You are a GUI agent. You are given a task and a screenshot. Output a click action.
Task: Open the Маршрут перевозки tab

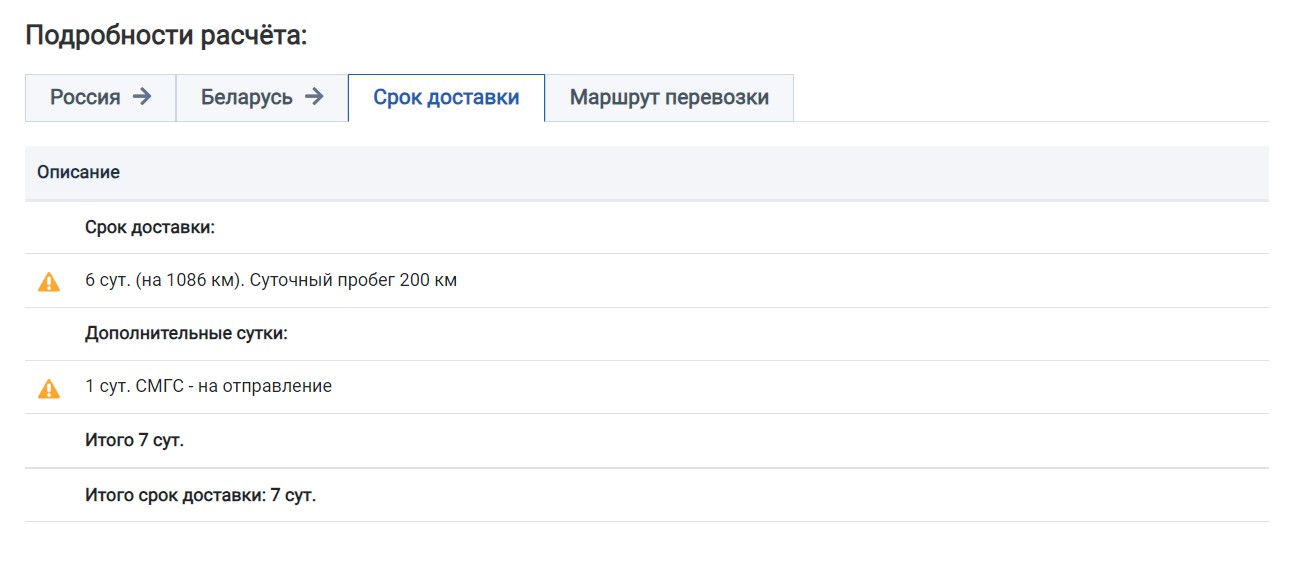pos(669,98)
